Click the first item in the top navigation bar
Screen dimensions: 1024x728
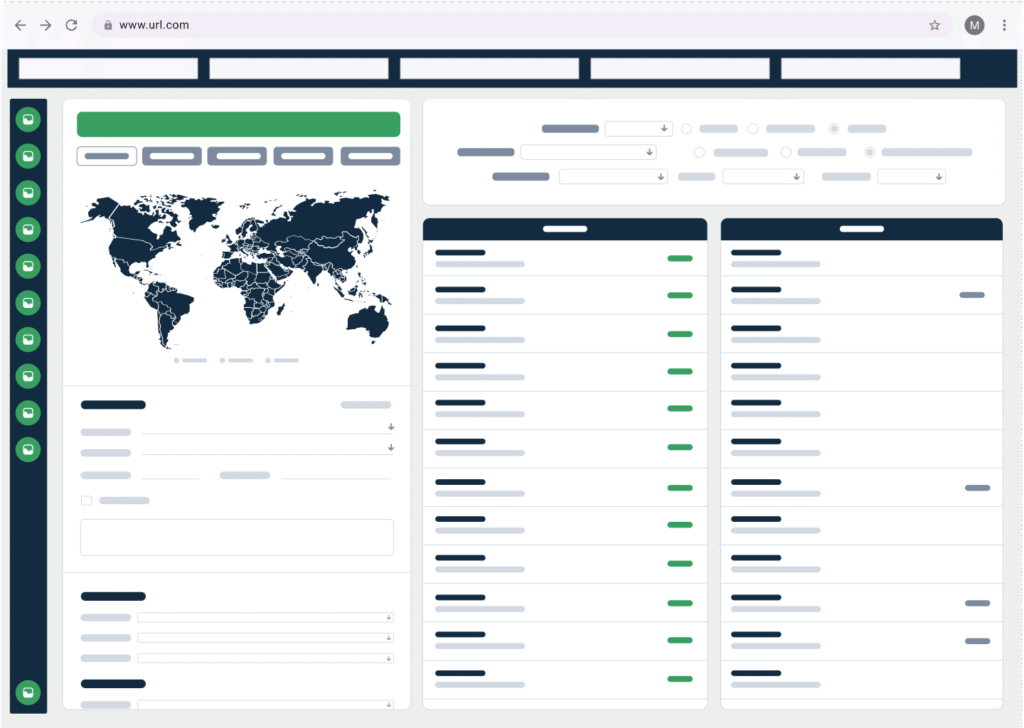(x=108, y=68)
